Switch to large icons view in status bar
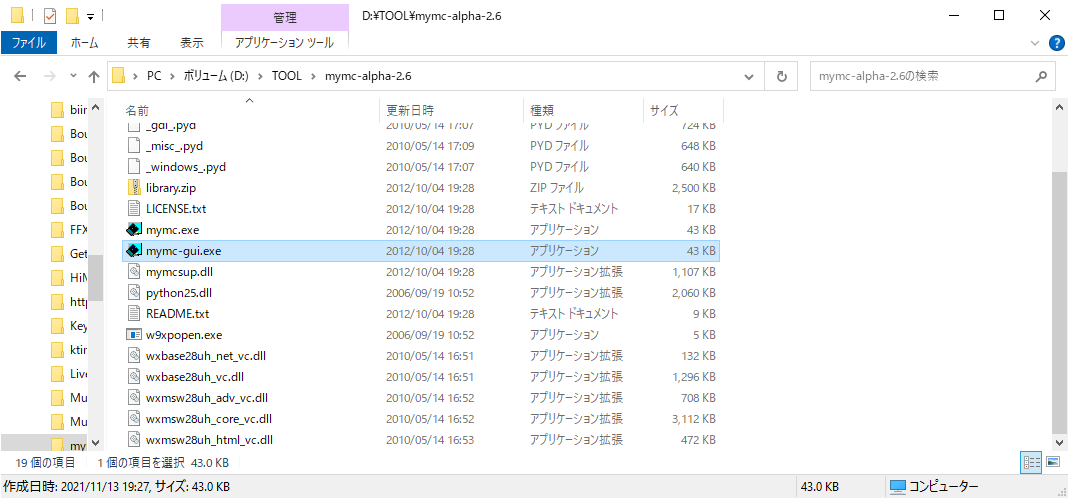 [1052, 462]
